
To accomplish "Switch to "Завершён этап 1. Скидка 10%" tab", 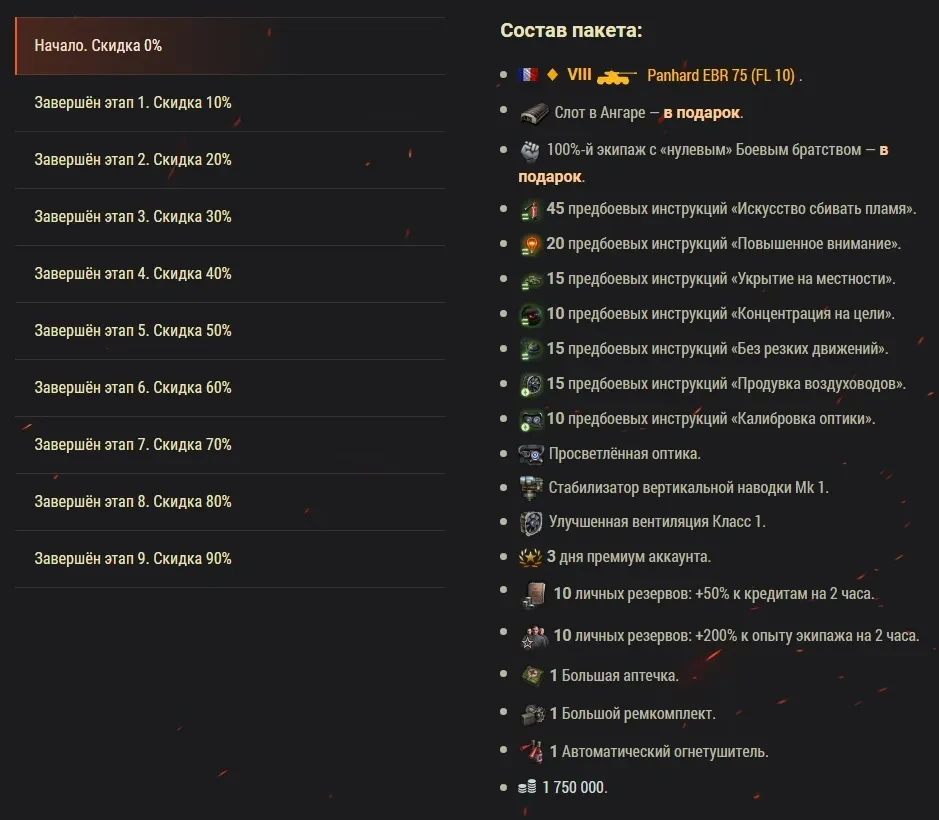I will (x=230, y=103).
